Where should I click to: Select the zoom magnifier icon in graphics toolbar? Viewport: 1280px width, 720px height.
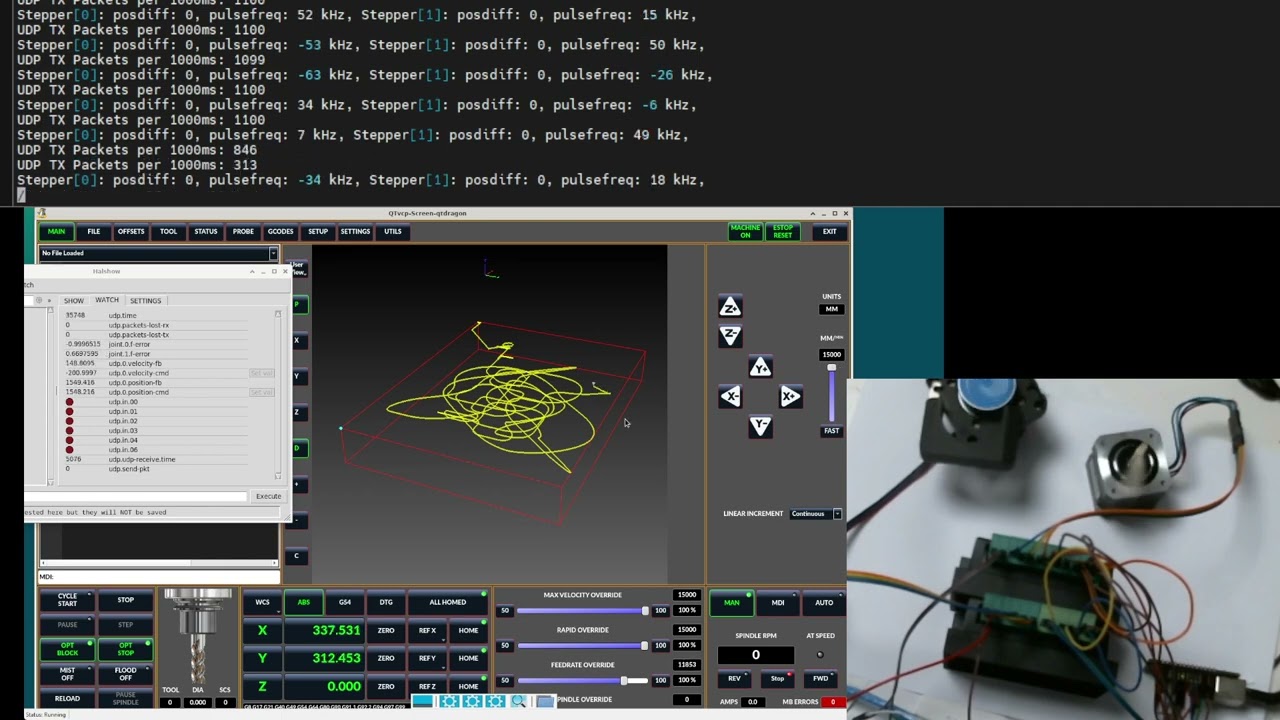pyautogui.click(x=518, y=701)
